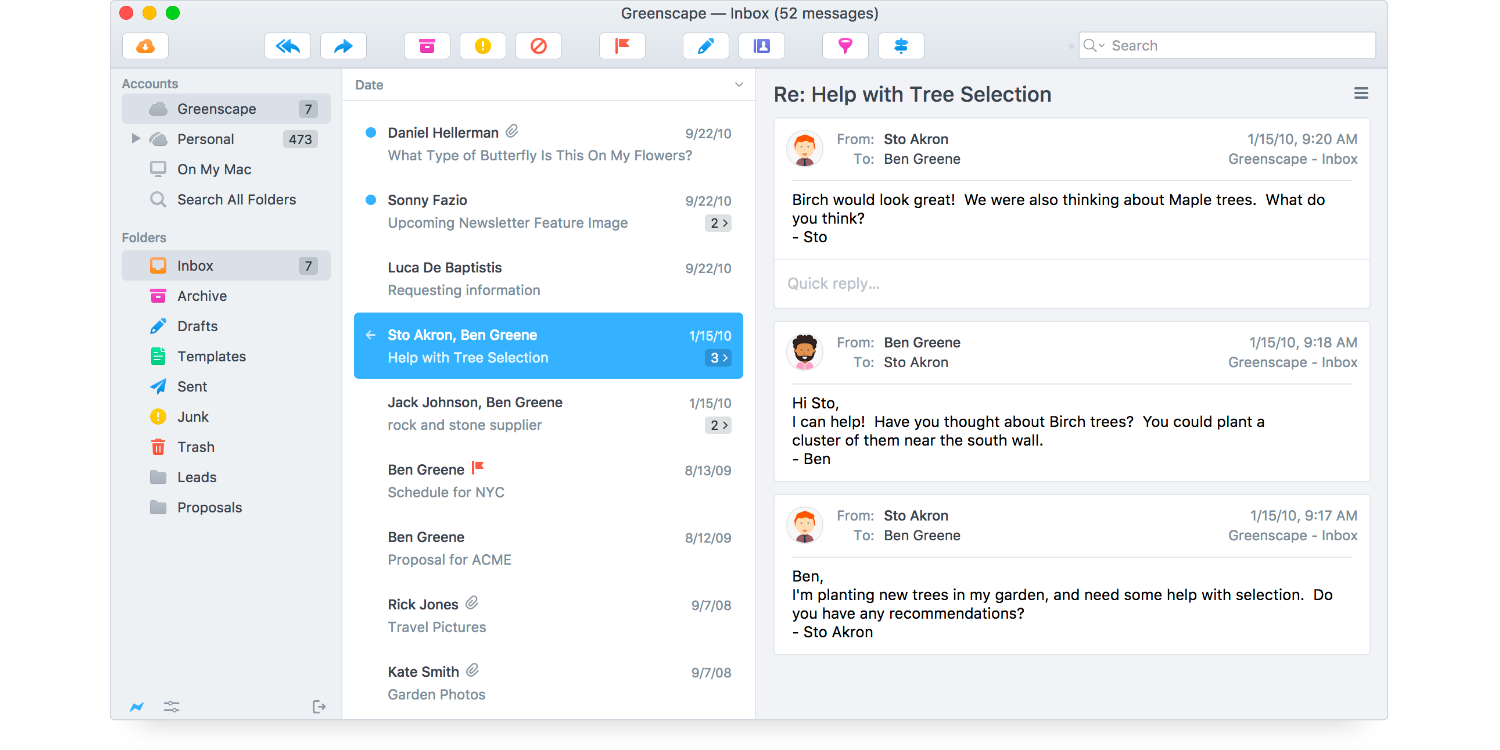The image size is (1500, 750).
Task: Open the Date sort order dropdown arrow
Action: click(739, 85)
